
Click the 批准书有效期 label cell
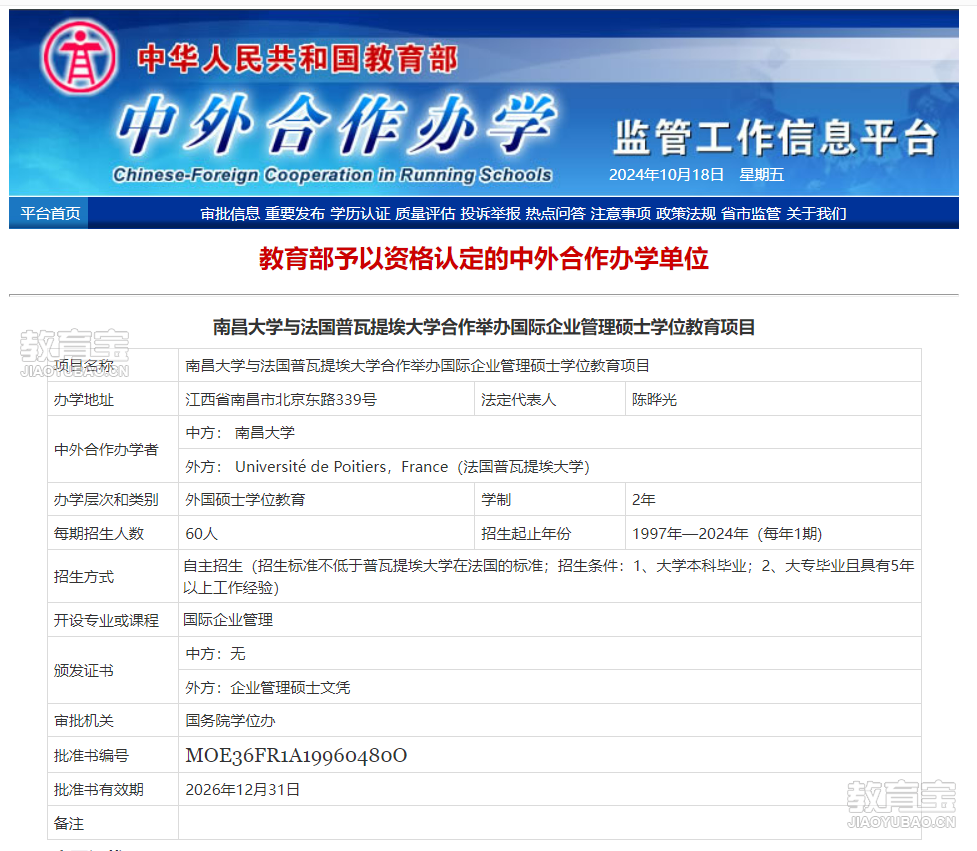113,789
